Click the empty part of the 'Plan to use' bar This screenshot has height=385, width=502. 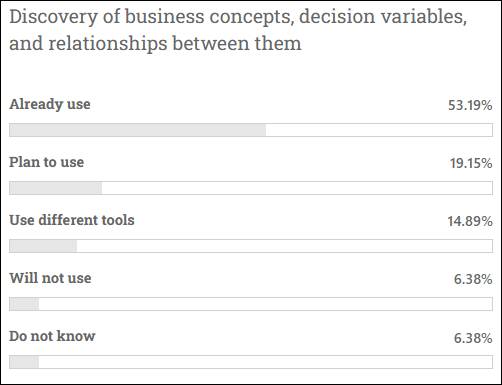[297, 188]
